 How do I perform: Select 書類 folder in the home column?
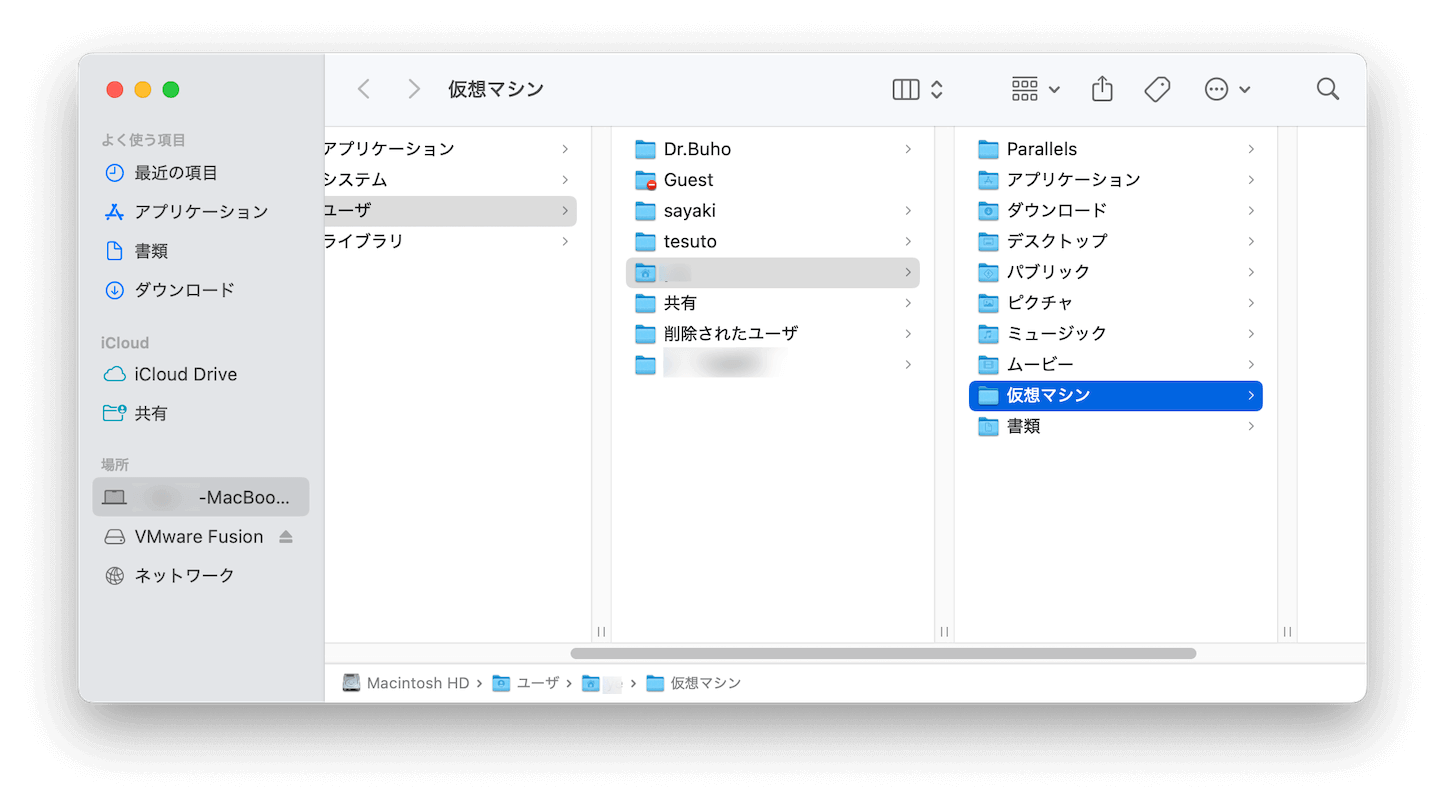coord(1116,427)
